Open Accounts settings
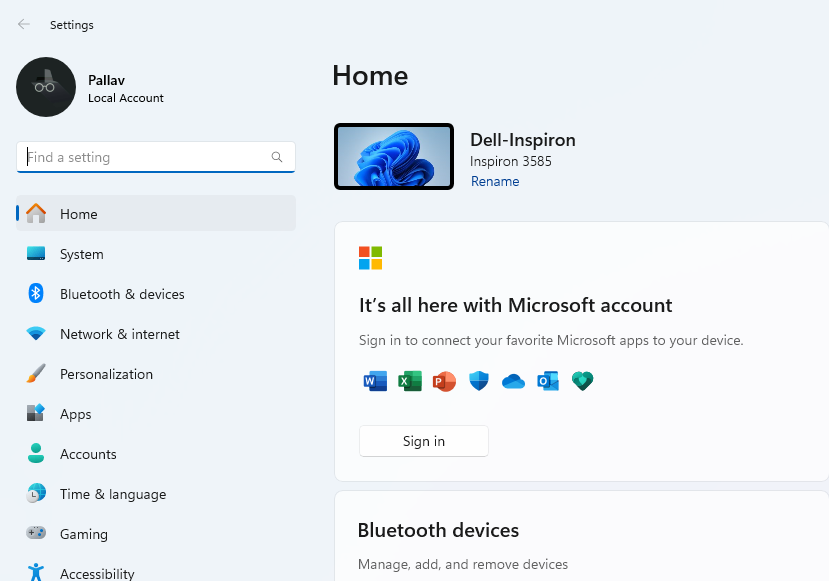This screenshot has width=829, height=581. tap(156, 454)
